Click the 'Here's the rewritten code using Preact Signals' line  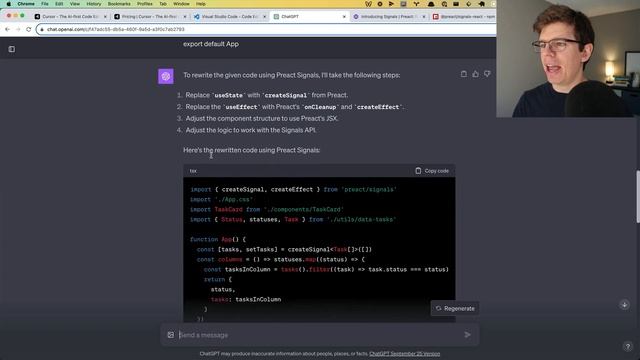click(x=251, y=150)
